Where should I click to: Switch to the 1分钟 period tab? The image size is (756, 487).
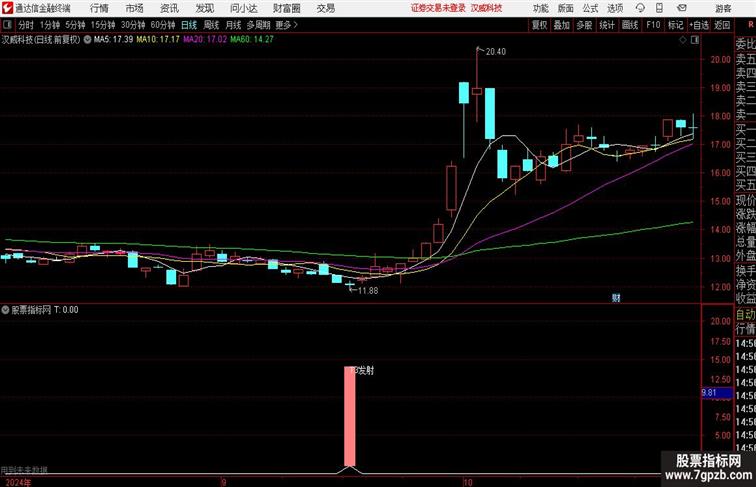50,25
